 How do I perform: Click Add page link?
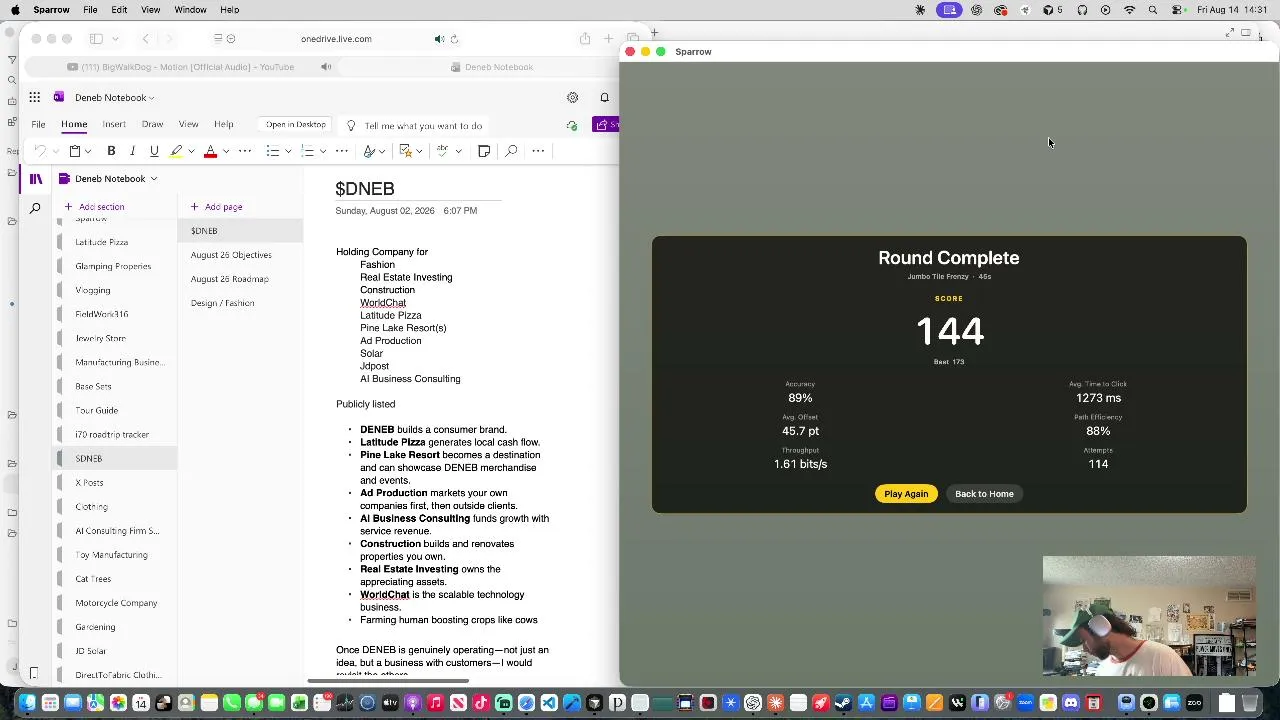217,207
